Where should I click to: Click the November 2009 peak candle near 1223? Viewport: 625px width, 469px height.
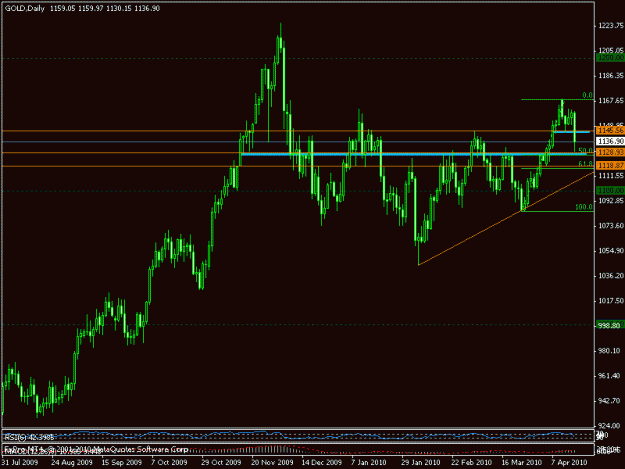[x=281, y=36]
